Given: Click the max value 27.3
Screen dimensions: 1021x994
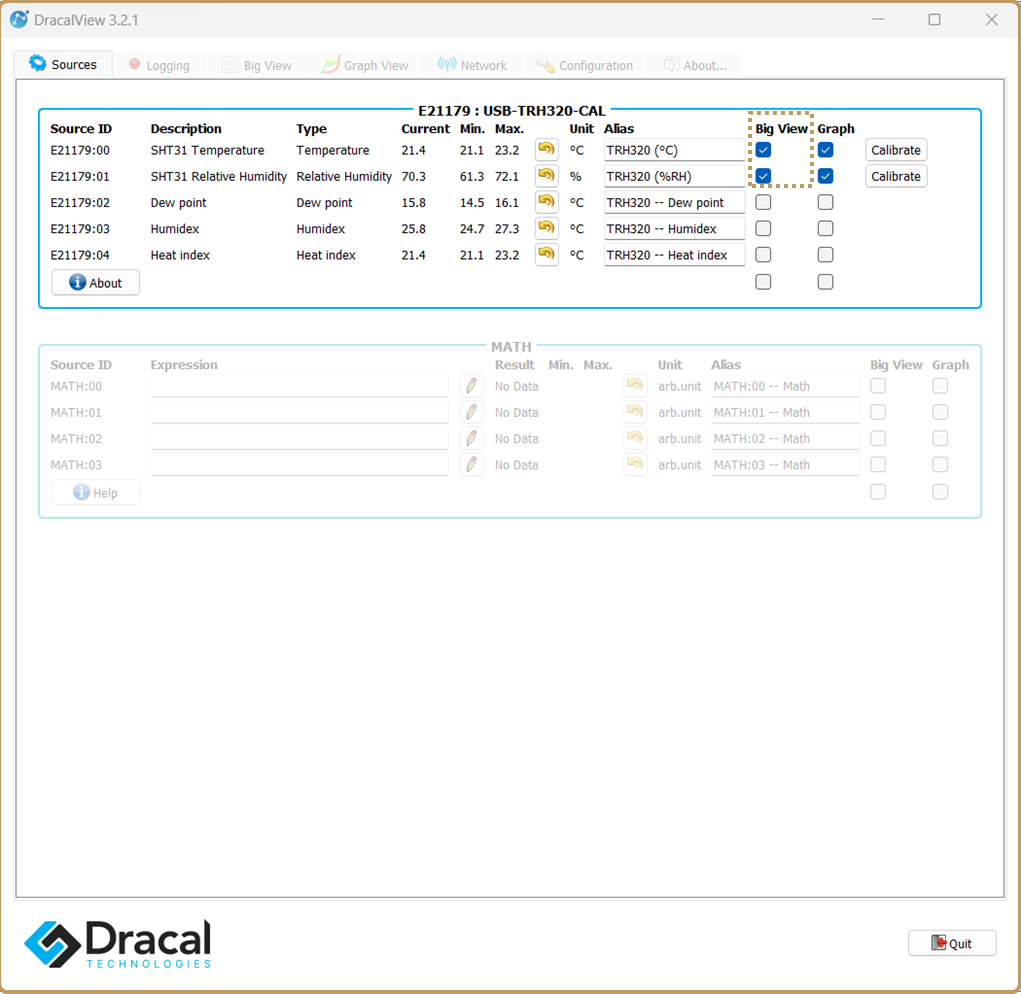Looking at the screenshot, I should (507, 228).
